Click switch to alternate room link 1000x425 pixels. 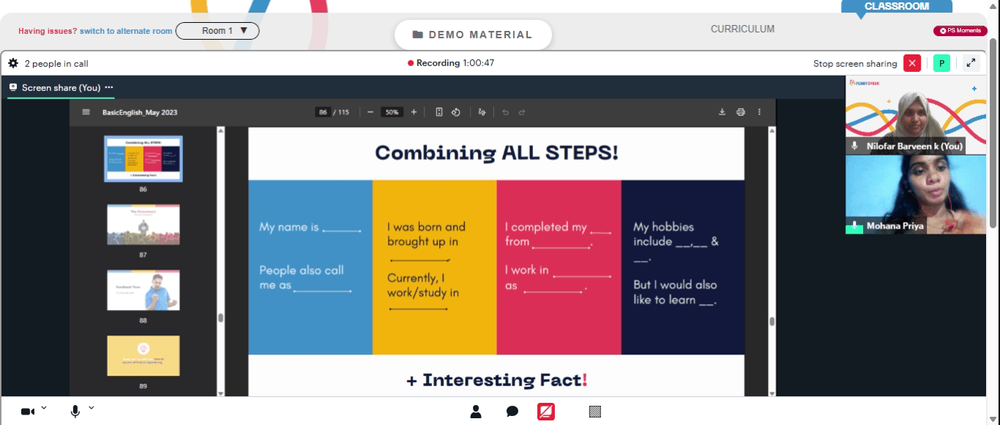coord(126,31)
